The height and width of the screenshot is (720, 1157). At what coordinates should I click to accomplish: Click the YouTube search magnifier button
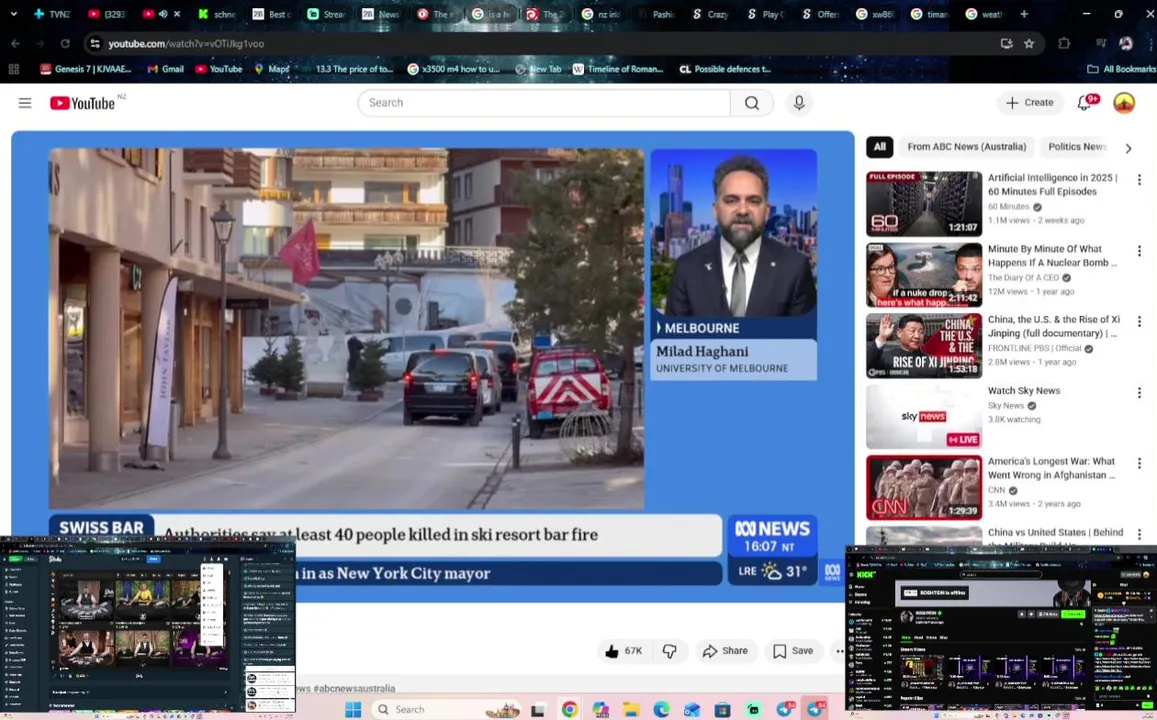752,103
